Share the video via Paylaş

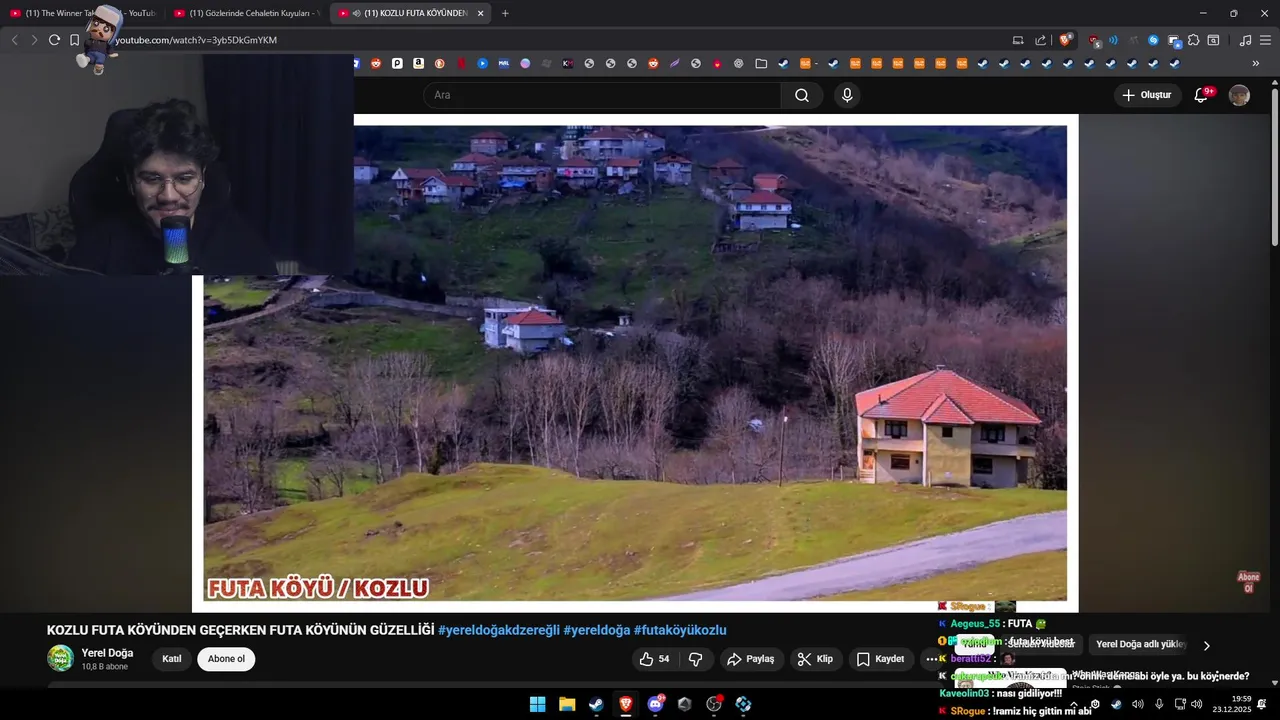[751, 659]
